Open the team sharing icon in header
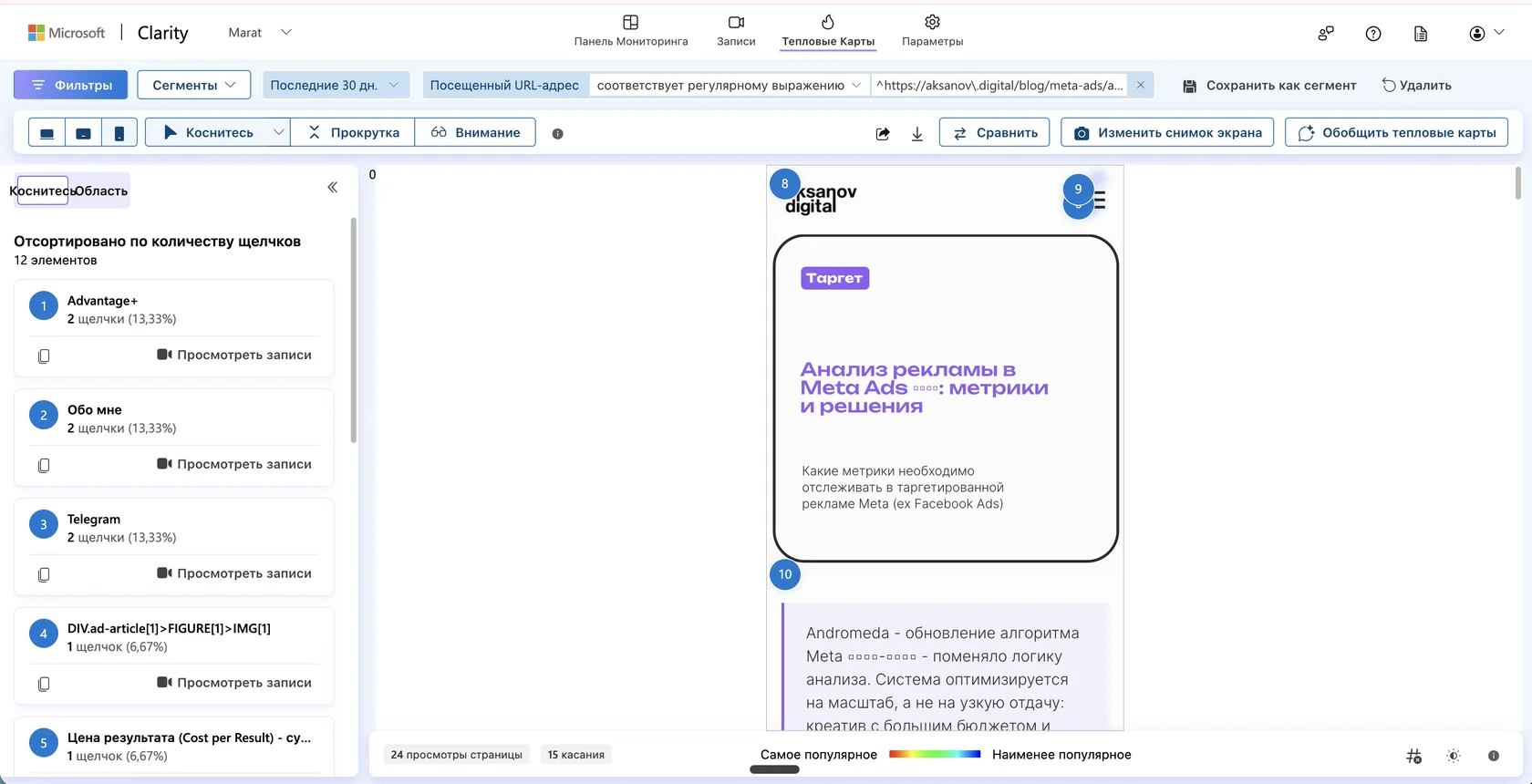 [1326, 34]
